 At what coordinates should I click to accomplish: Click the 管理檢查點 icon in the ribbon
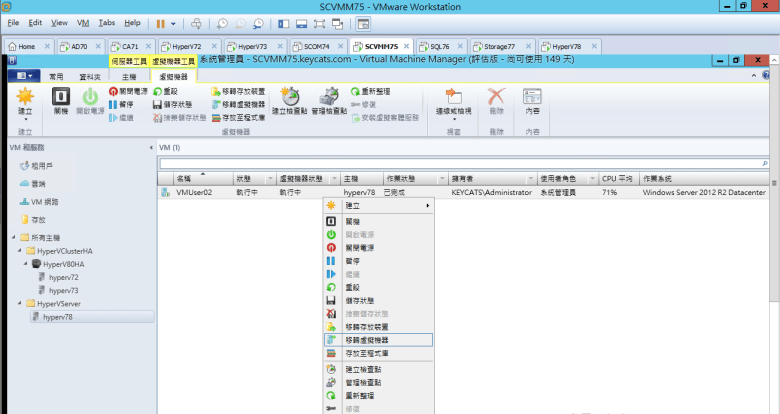point(328,98)
